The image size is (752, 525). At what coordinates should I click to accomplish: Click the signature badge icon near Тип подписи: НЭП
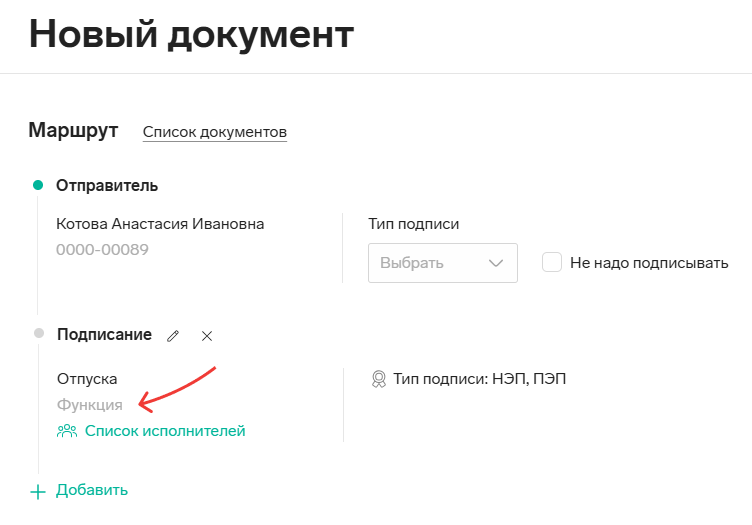click(379, 379)
